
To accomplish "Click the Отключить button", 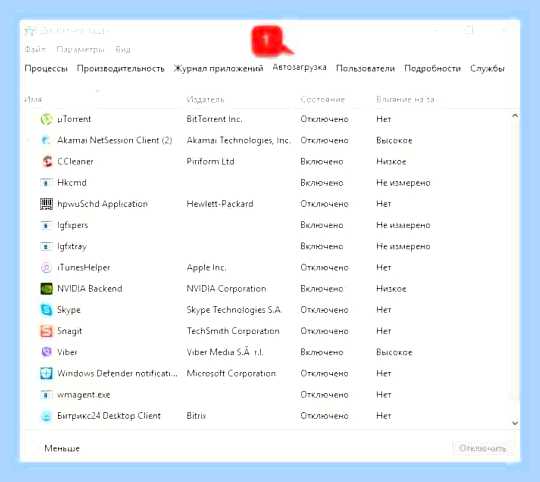I will (482, 448).
